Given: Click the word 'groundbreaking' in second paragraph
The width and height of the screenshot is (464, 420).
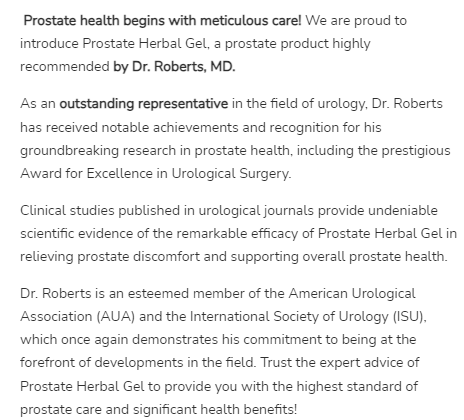Looking at the screenshot, I should 69,151.
